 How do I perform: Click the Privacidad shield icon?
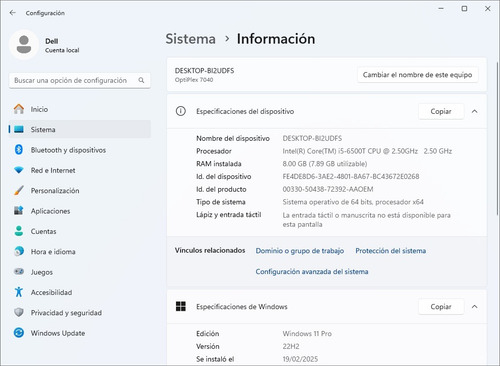[19, 312]
